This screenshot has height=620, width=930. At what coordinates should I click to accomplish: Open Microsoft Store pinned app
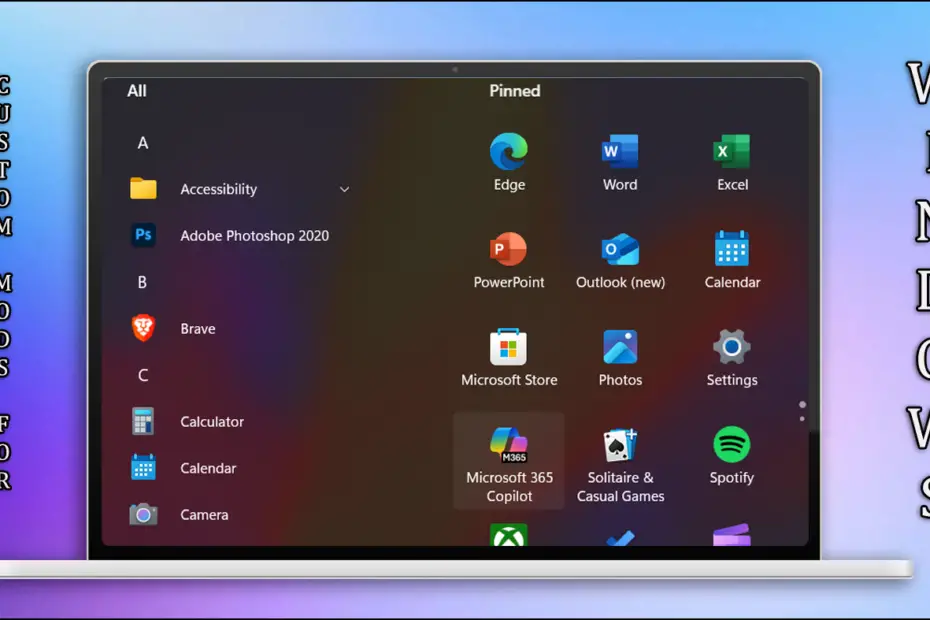[x=509, y=358]
